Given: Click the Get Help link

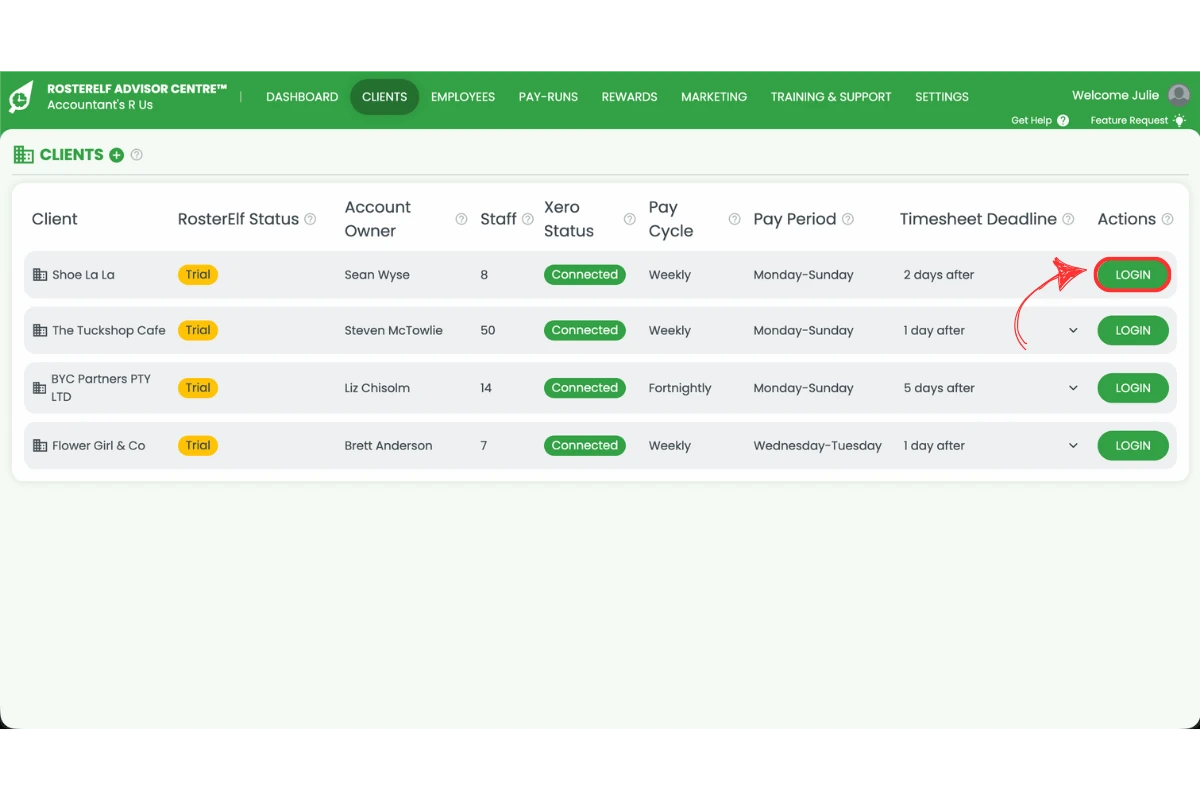Looking at the screenshot, I should pos(1031,120).
